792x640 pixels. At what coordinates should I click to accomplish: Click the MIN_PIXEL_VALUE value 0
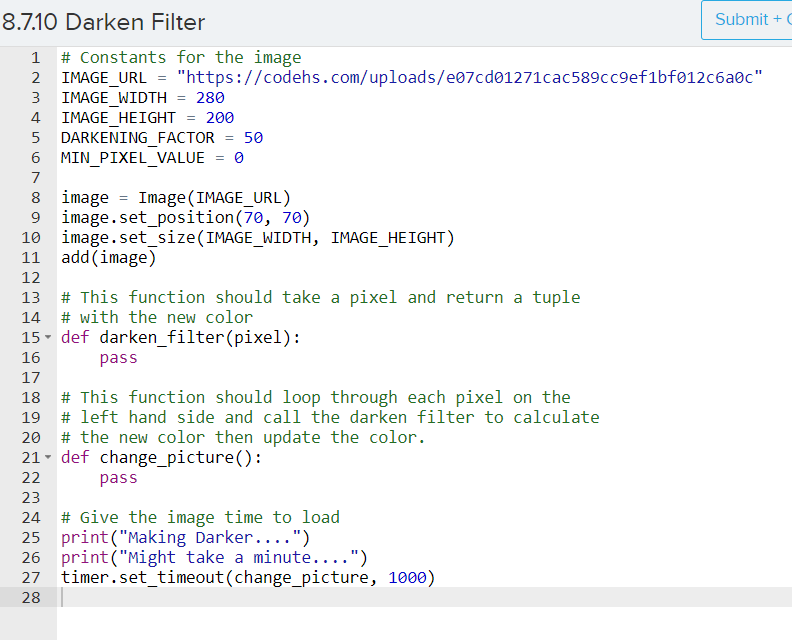click(x=239, y=158)
